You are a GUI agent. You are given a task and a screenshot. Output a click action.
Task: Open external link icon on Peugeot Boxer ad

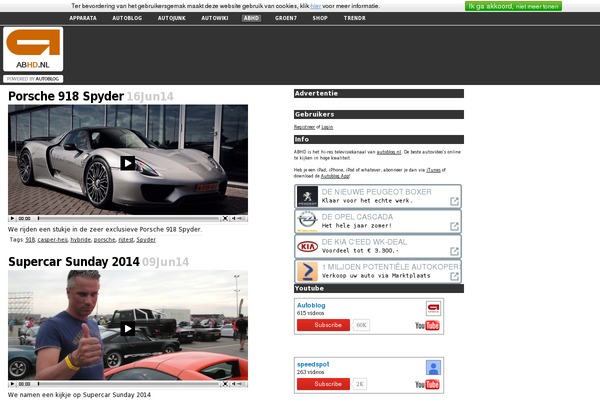coord(454,201)
